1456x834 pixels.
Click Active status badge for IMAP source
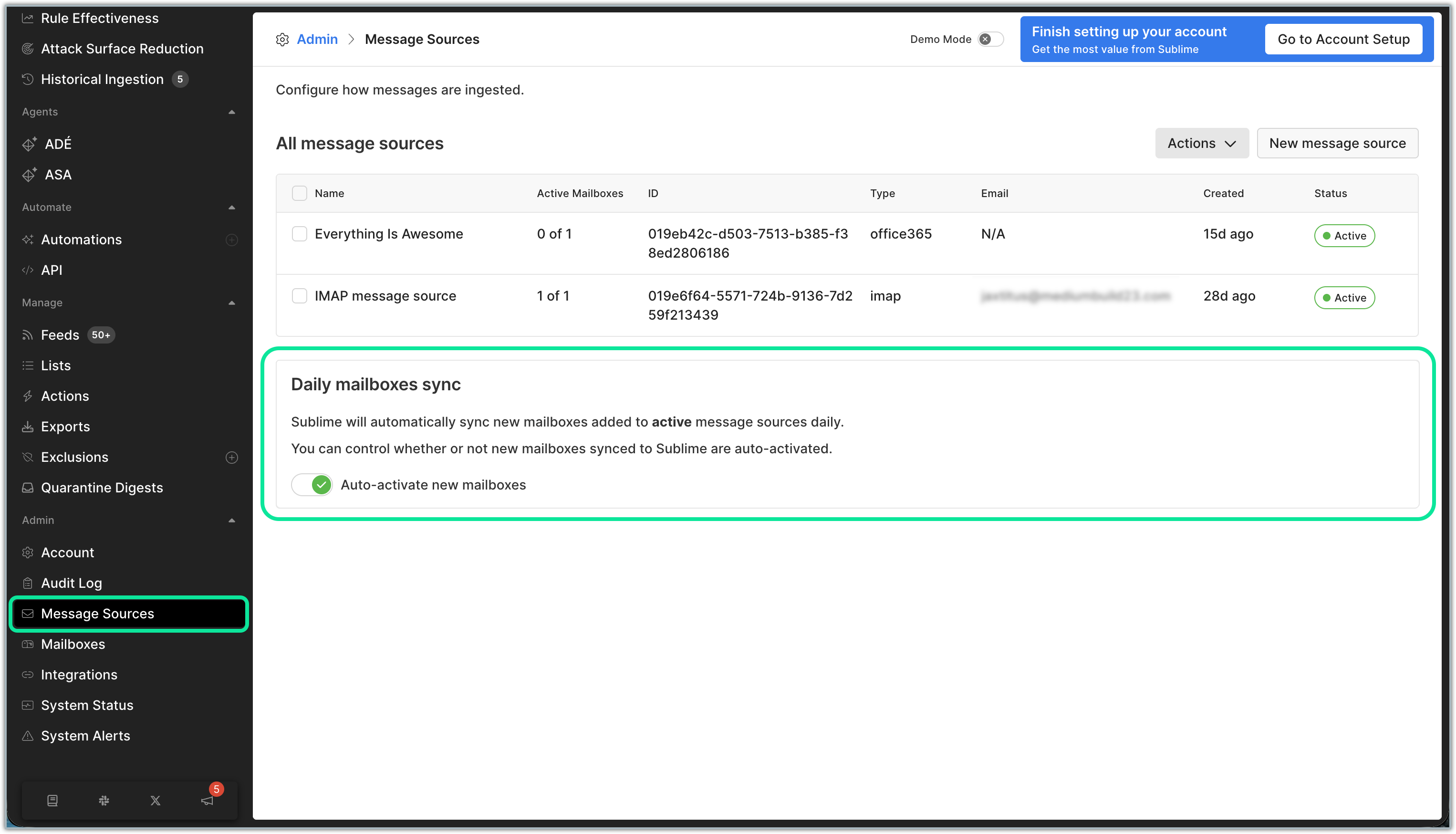[1344, 297]
